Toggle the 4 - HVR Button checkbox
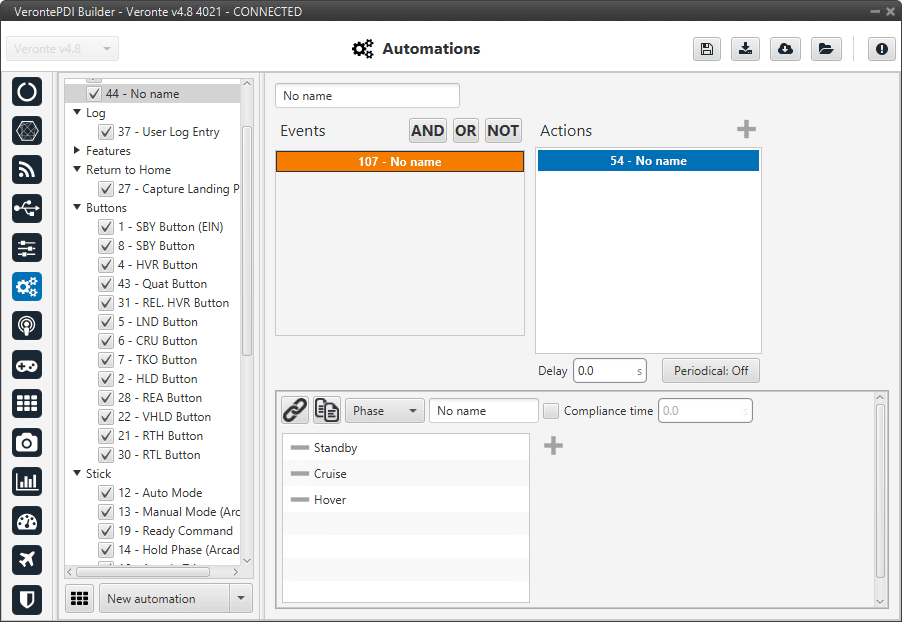 coord(106,265)
